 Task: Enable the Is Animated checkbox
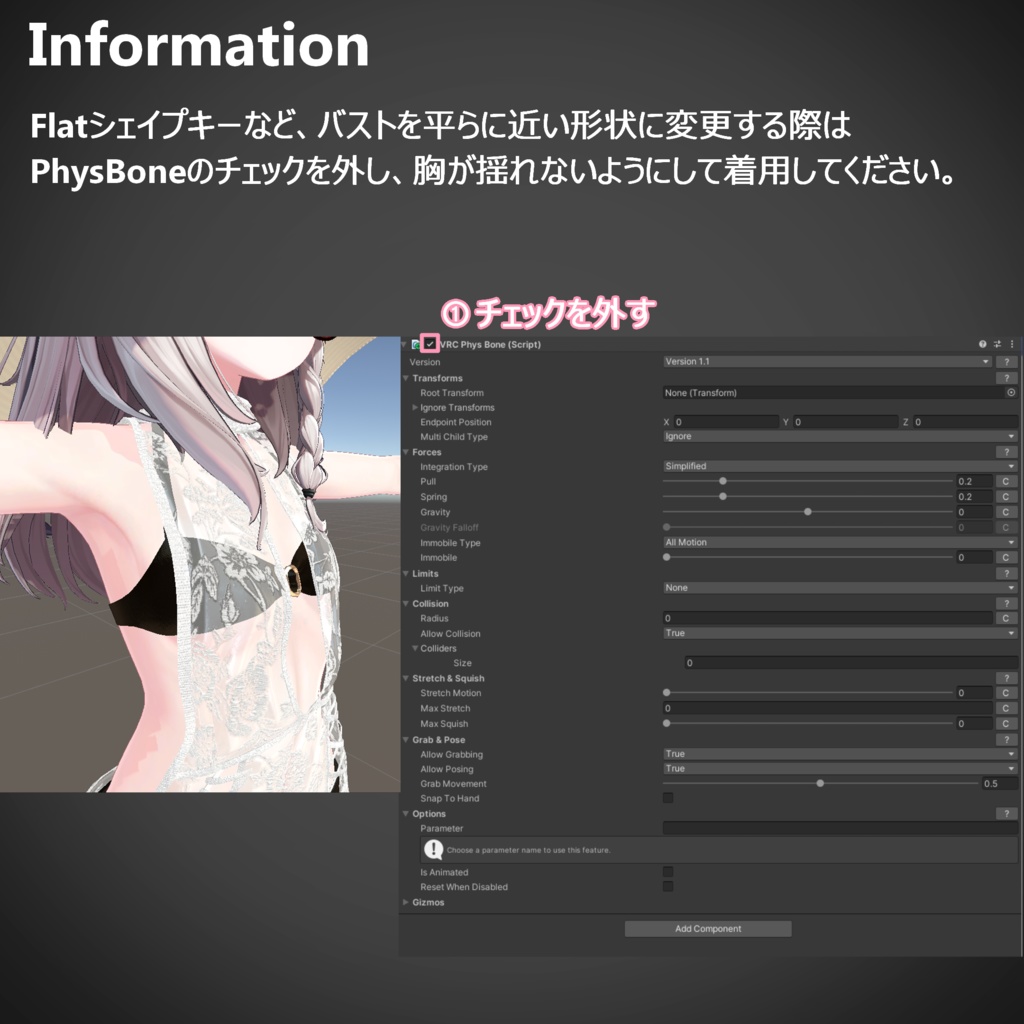click(x=667, y=871)
